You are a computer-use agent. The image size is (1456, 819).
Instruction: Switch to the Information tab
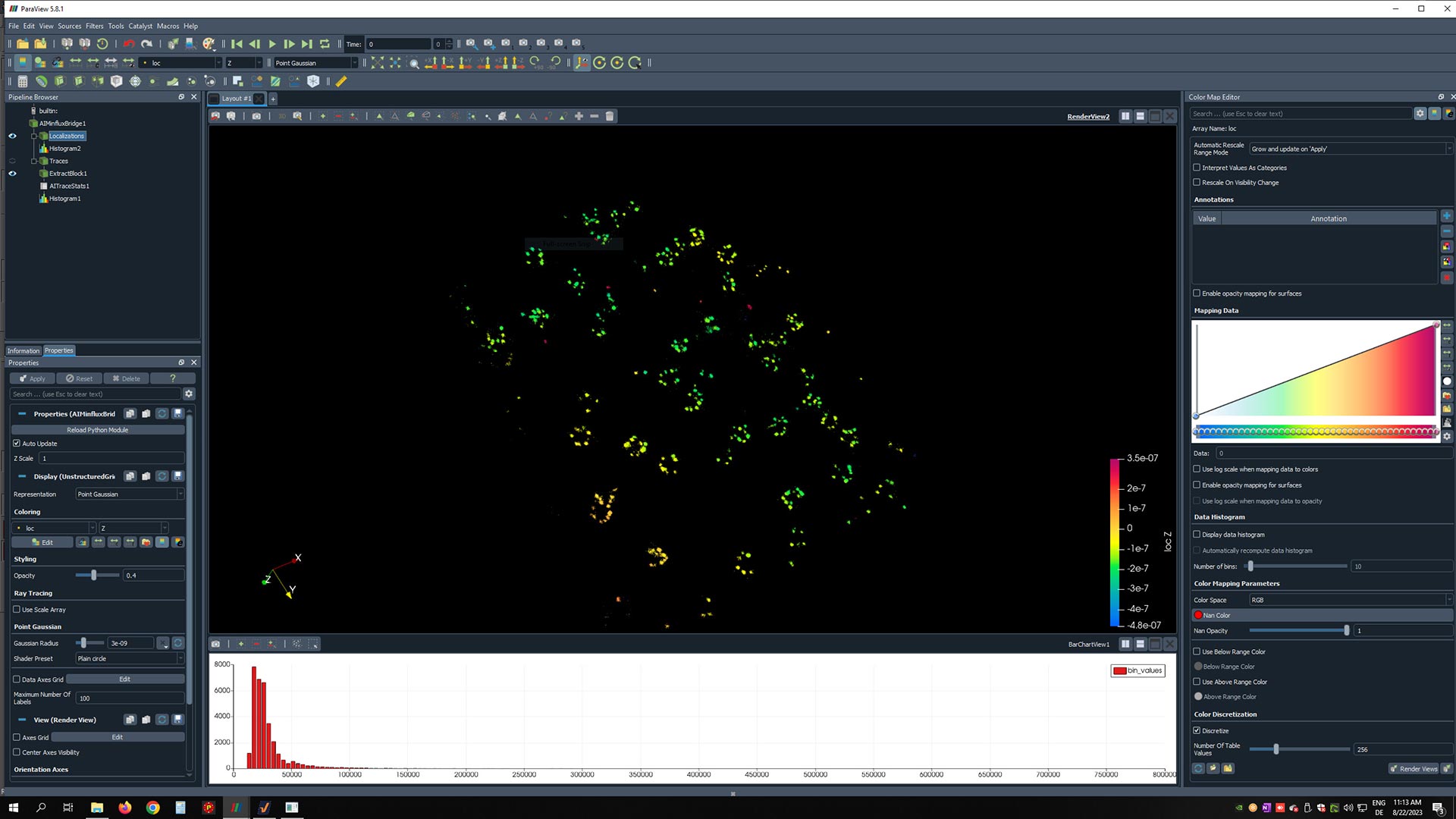[x=23, y=350]
